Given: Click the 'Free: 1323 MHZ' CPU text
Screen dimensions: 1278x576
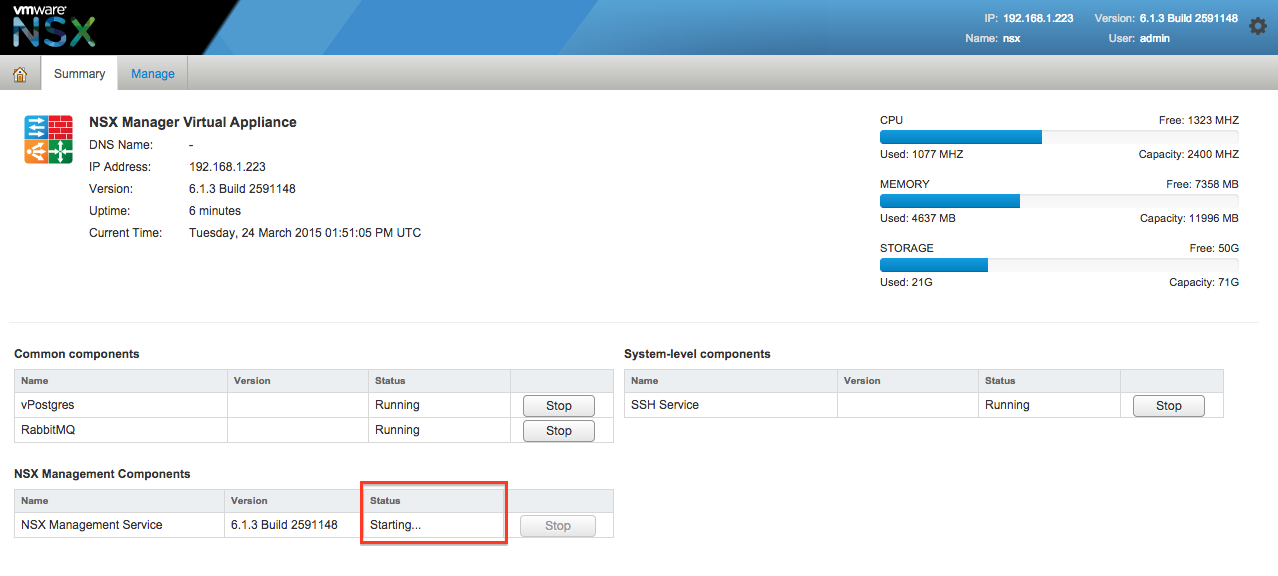Looking at the screenshot, I should pos(1199,120).
